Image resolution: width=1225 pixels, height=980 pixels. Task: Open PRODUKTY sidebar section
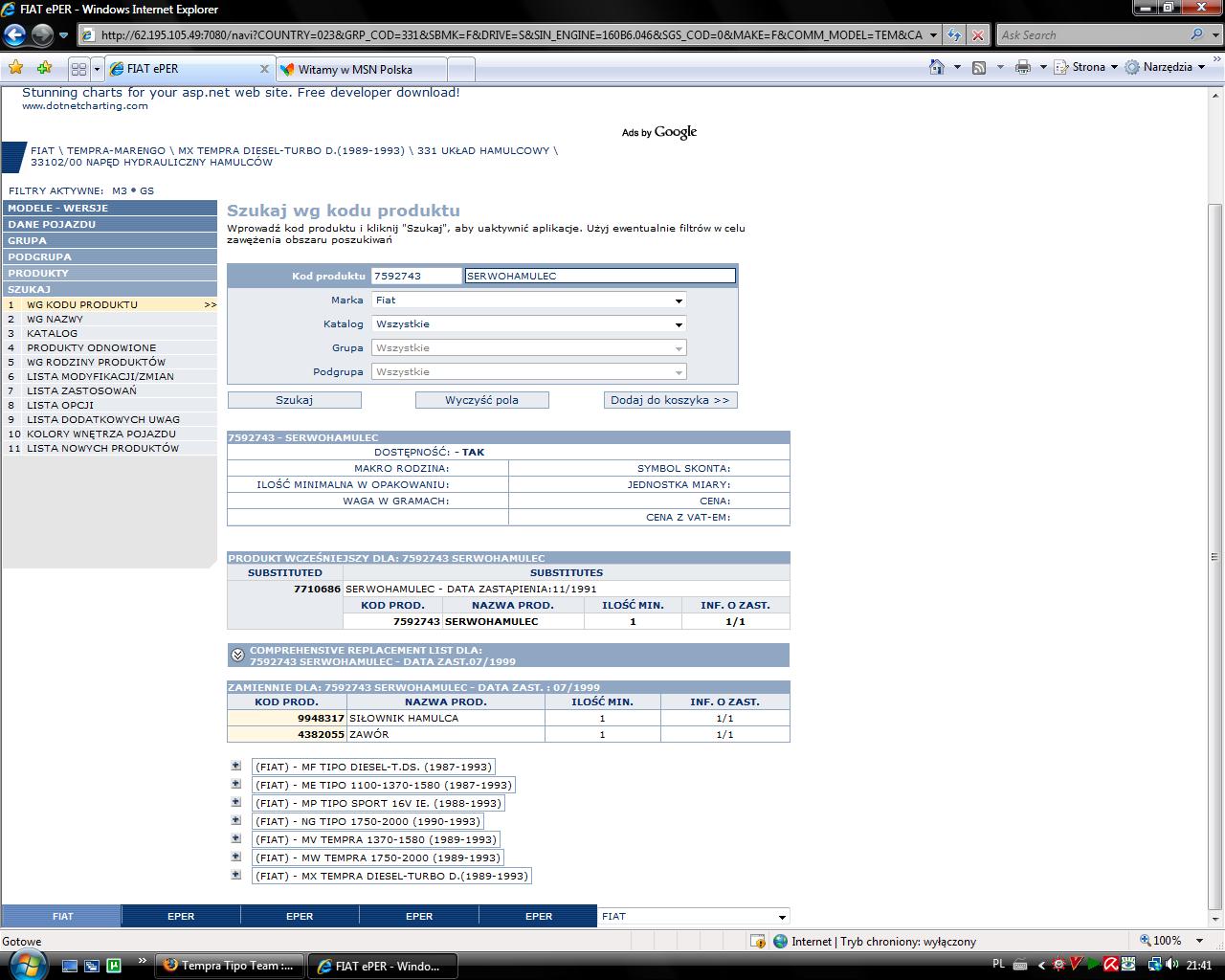(x=110, y=273)
